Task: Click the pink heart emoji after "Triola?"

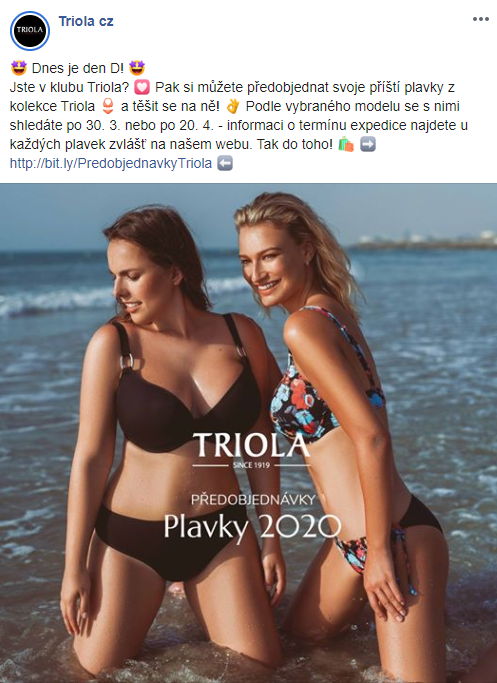Action: click(142, 88)
